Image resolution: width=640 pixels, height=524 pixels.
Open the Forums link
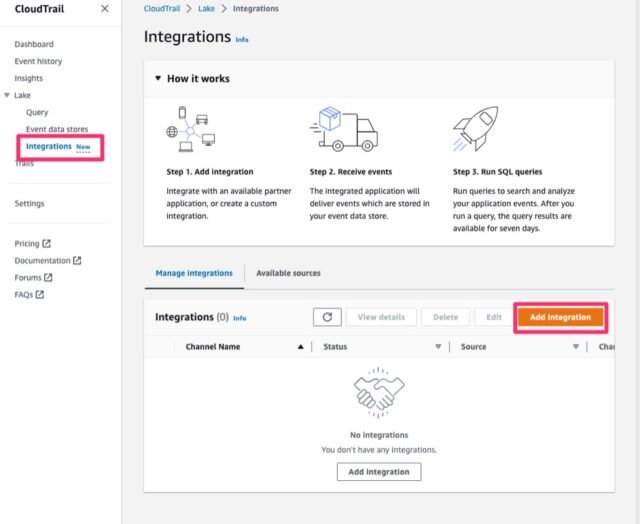pos(28,278)
